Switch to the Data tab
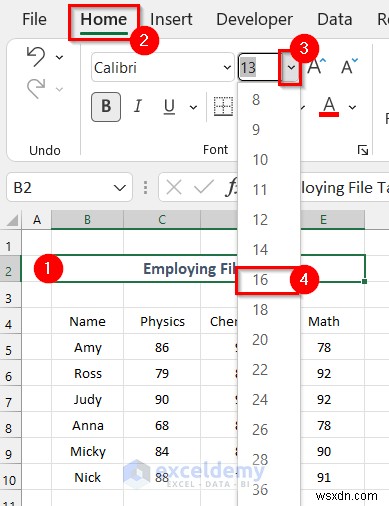The height and width of the screenshot is (506, 389). click(334, 19)
